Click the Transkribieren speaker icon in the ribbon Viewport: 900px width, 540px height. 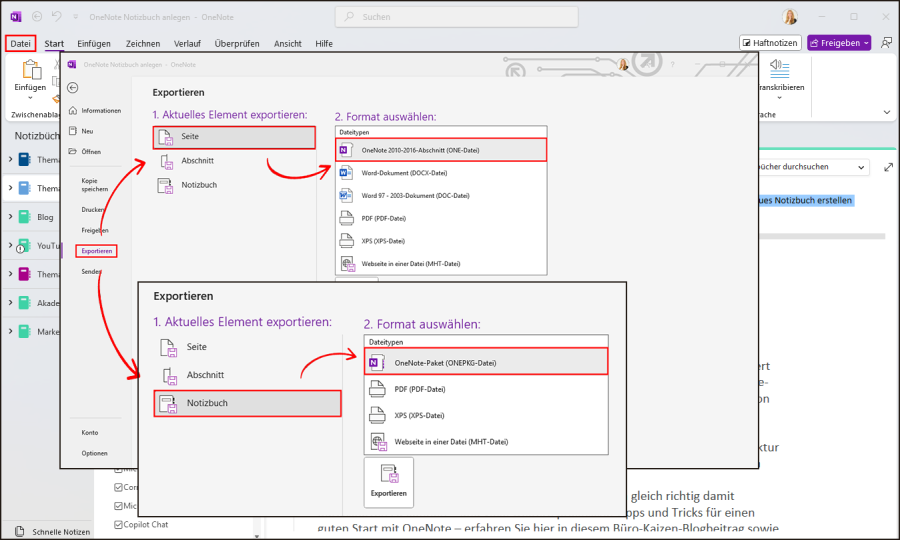coord(779,68)
